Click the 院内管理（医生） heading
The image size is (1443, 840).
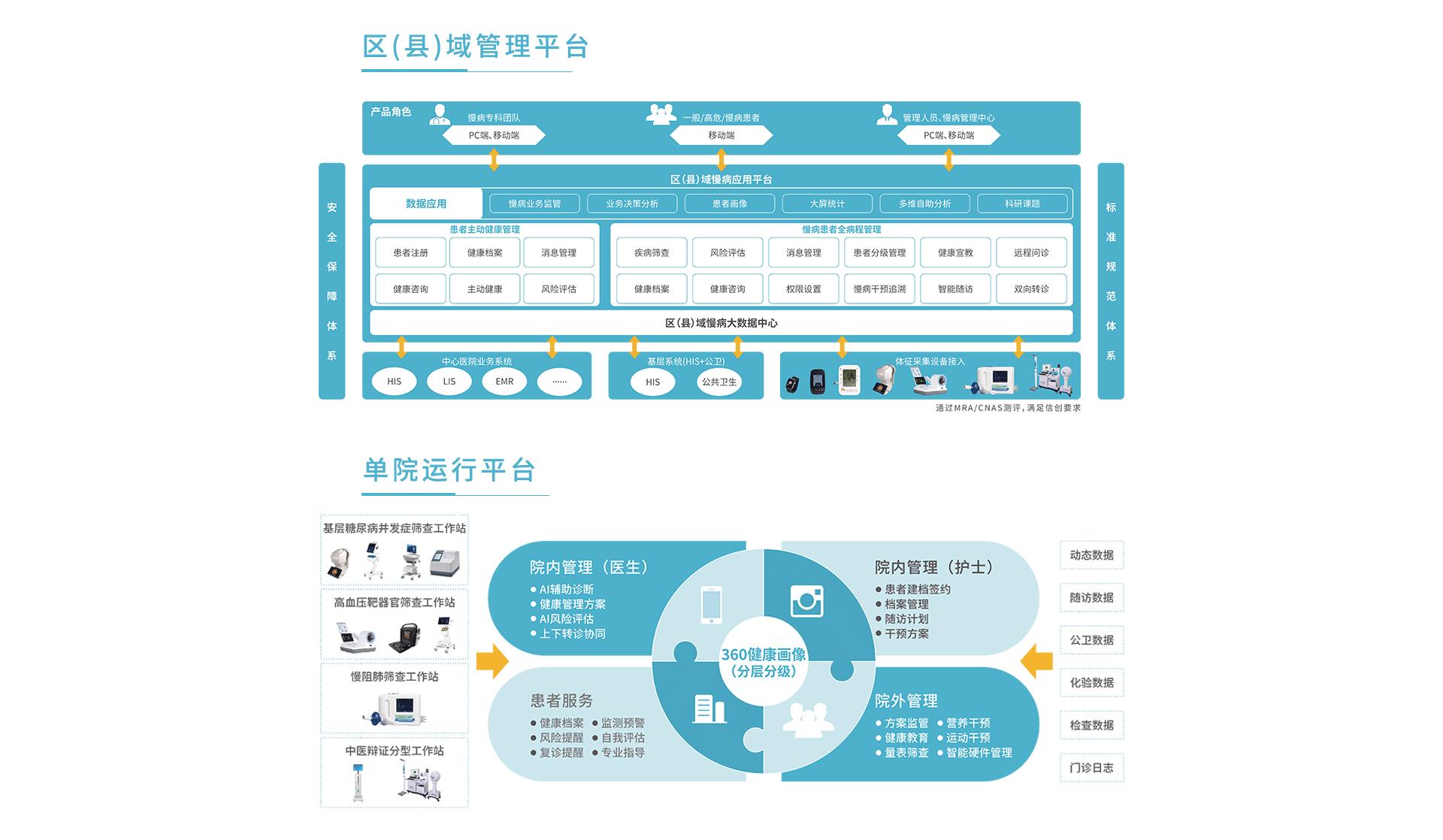pyautogui.click(x=589, y=567)
